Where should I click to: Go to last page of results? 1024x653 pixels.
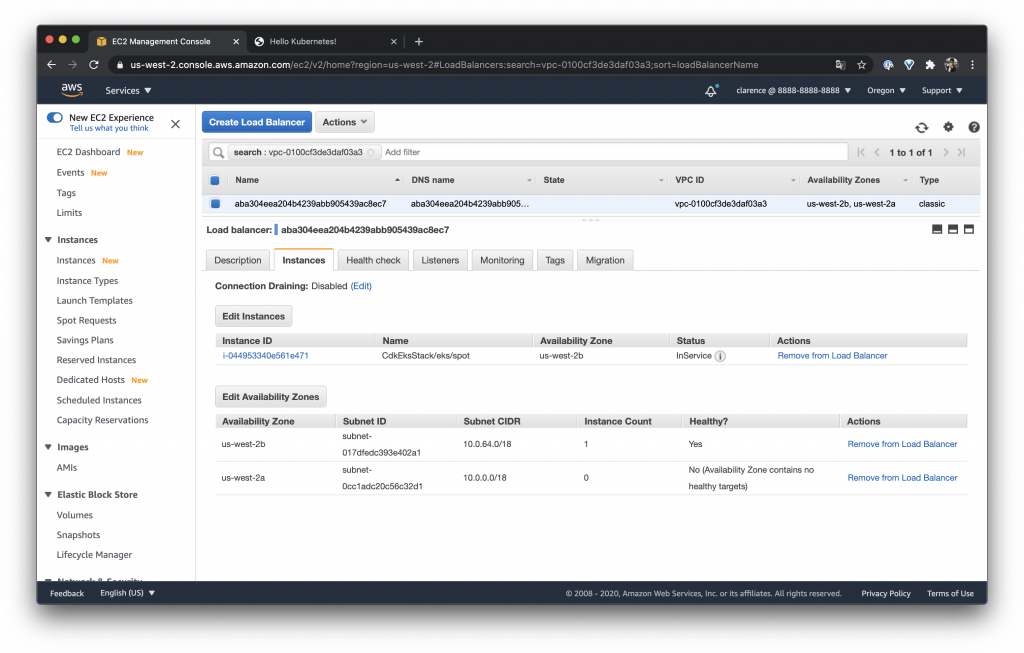coord(961,152)
